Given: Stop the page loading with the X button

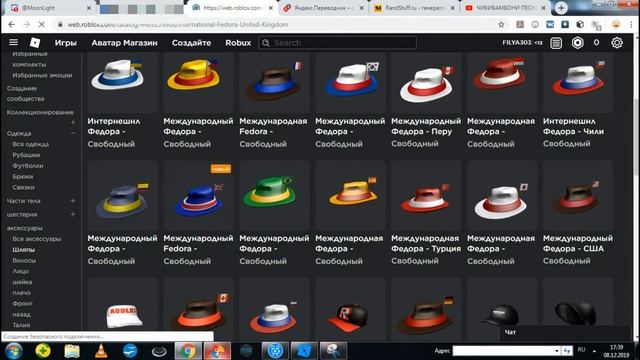Looking at the screenshot, I should coord(41,24).
